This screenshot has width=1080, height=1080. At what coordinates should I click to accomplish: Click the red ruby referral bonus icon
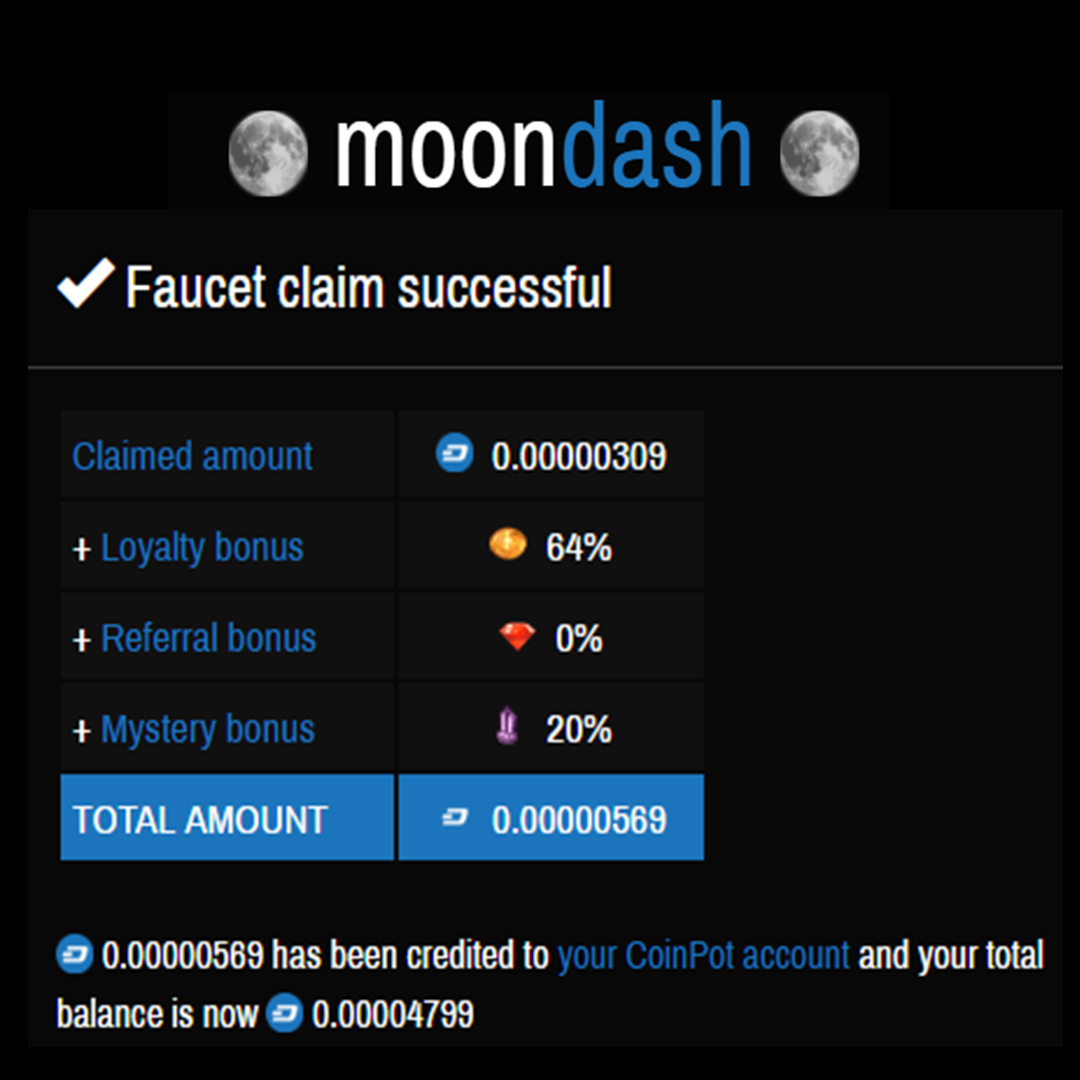(x=517, y=636)
